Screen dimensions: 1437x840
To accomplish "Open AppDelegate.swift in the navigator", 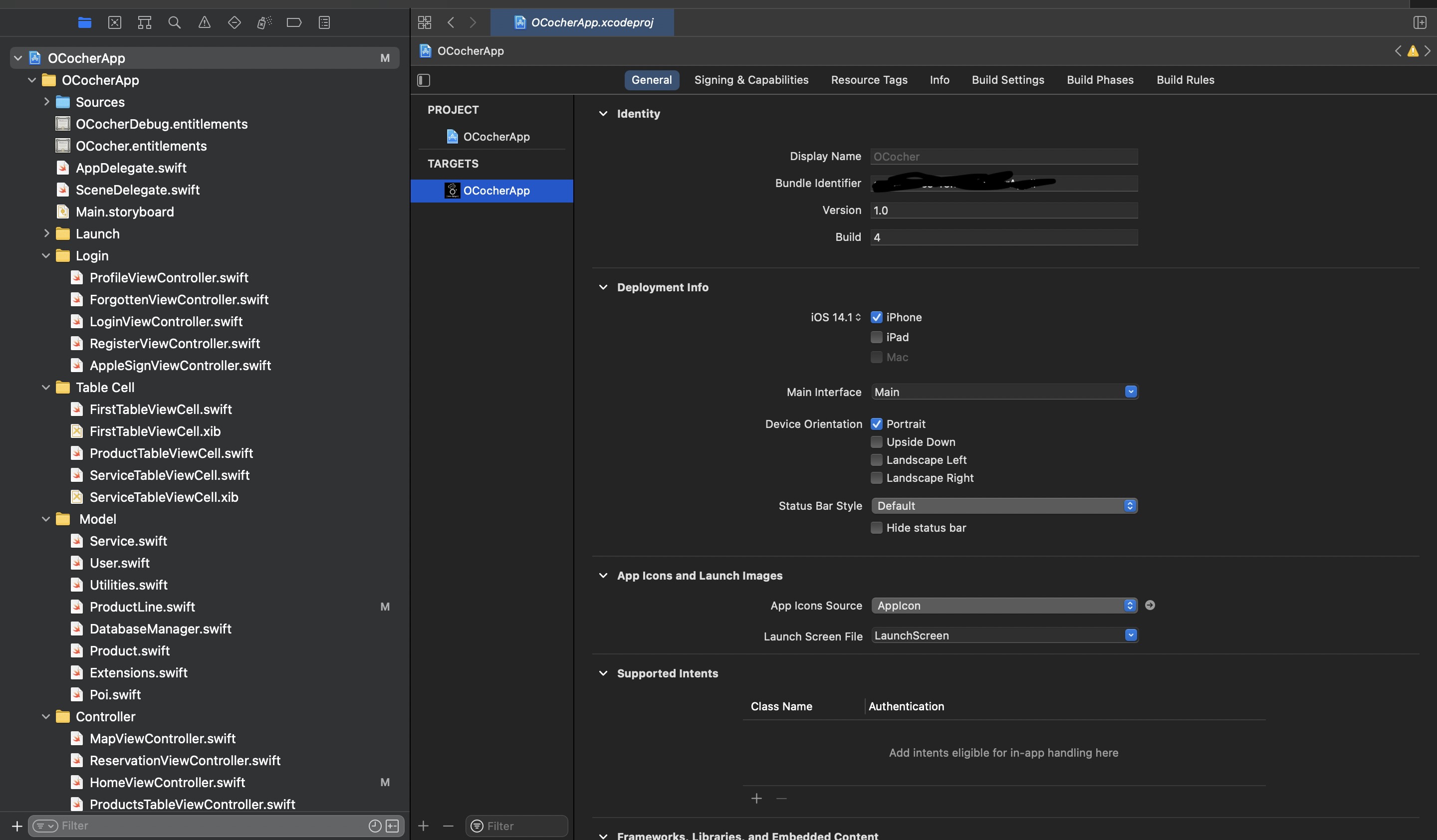I will point(131,168).
